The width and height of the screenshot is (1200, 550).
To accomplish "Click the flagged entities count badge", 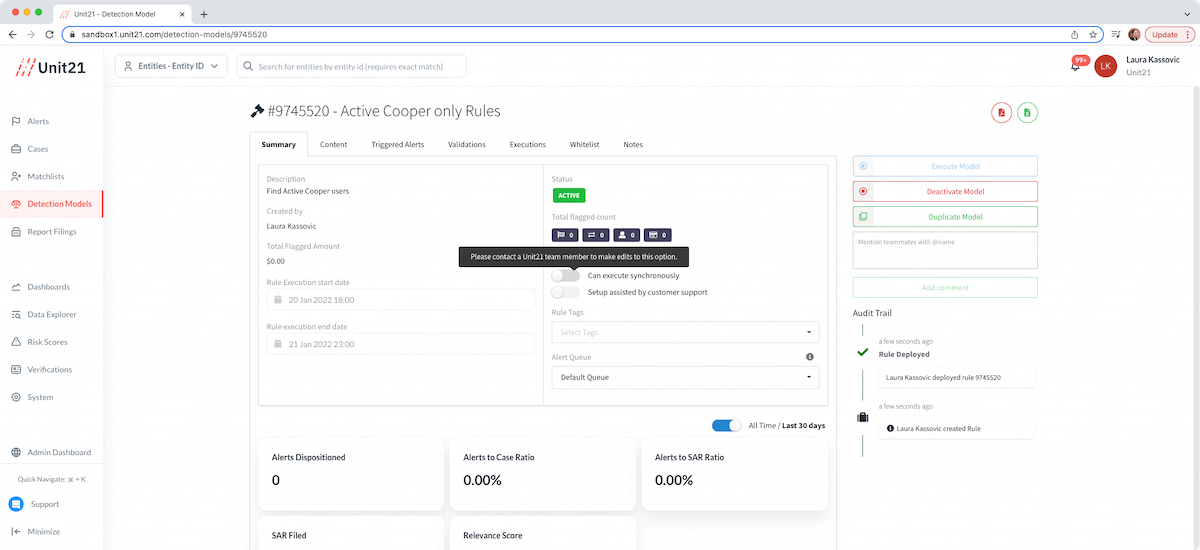I will tap(627, 235).
